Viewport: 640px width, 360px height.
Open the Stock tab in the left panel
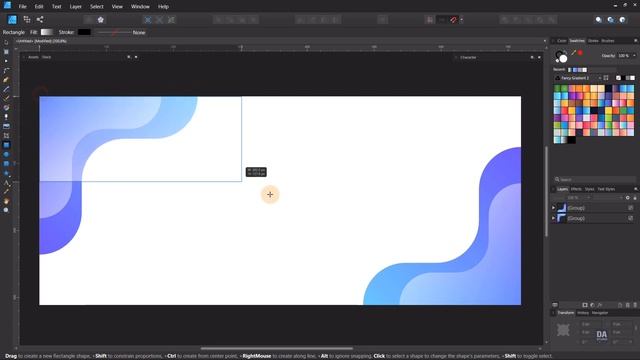tap(47, 57)
